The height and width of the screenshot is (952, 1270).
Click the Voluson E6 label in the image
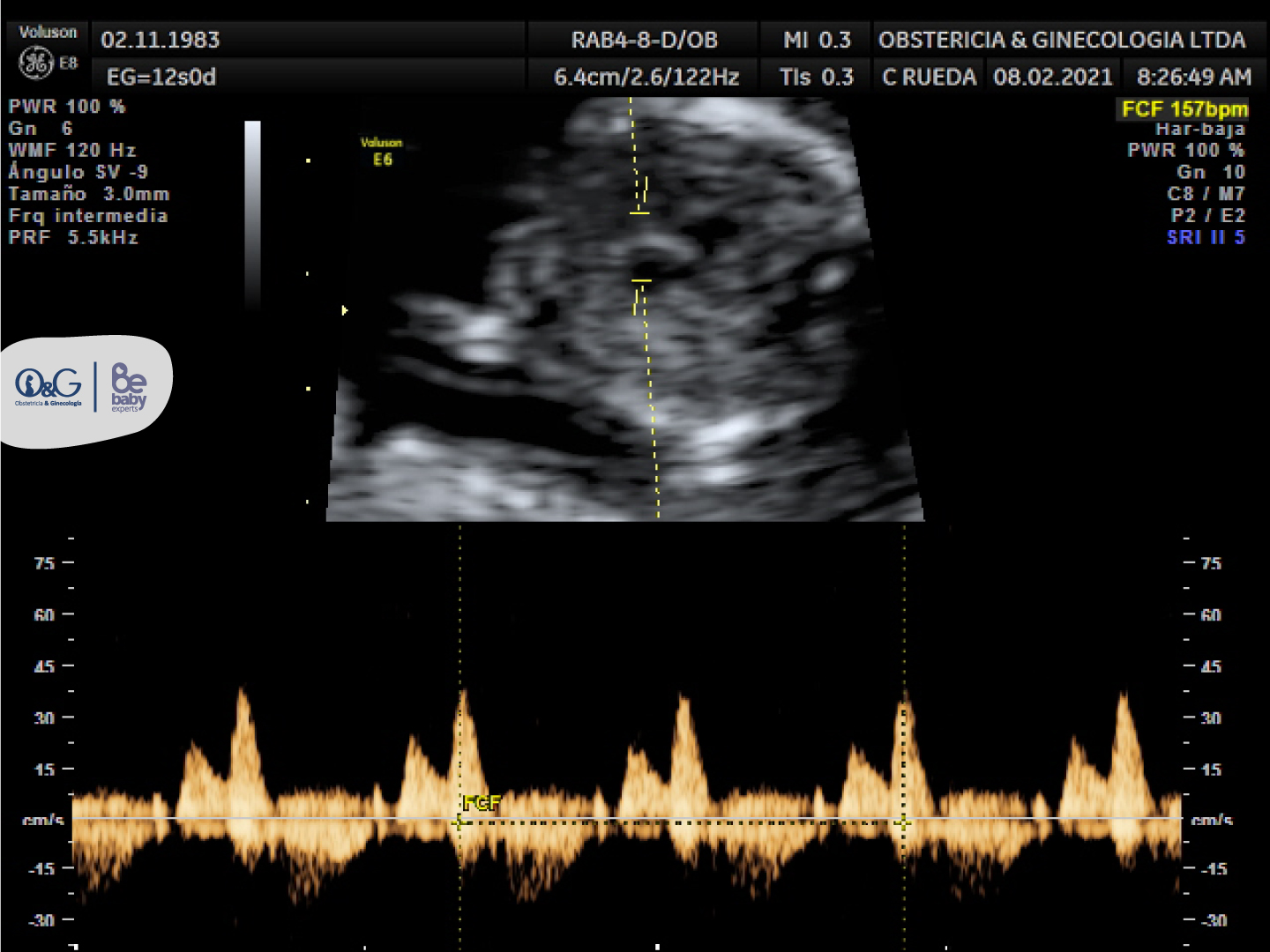pos(382,151)
